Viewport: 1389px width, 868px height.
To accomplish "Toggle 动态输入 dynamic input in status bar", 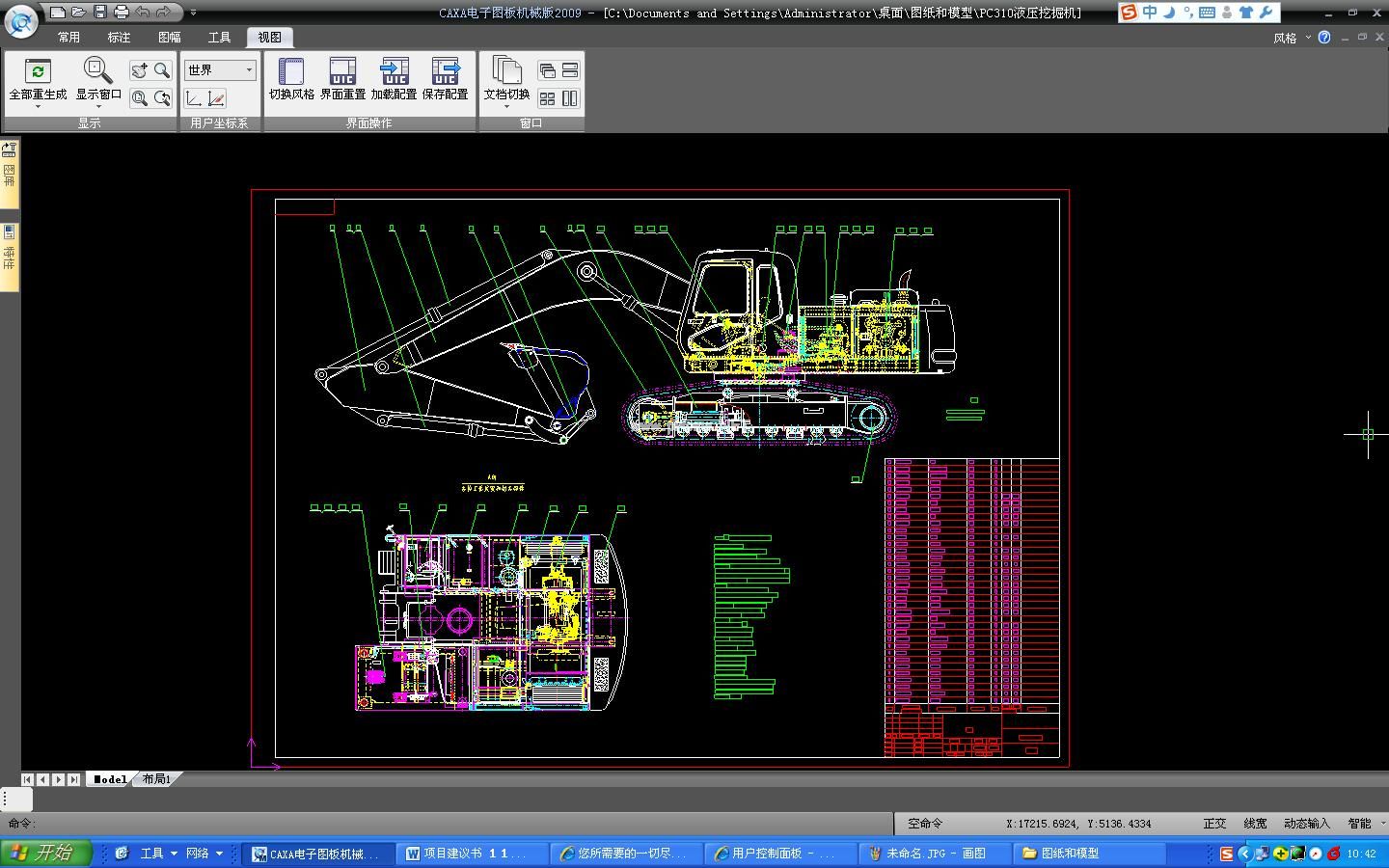I will (1306, 824).
